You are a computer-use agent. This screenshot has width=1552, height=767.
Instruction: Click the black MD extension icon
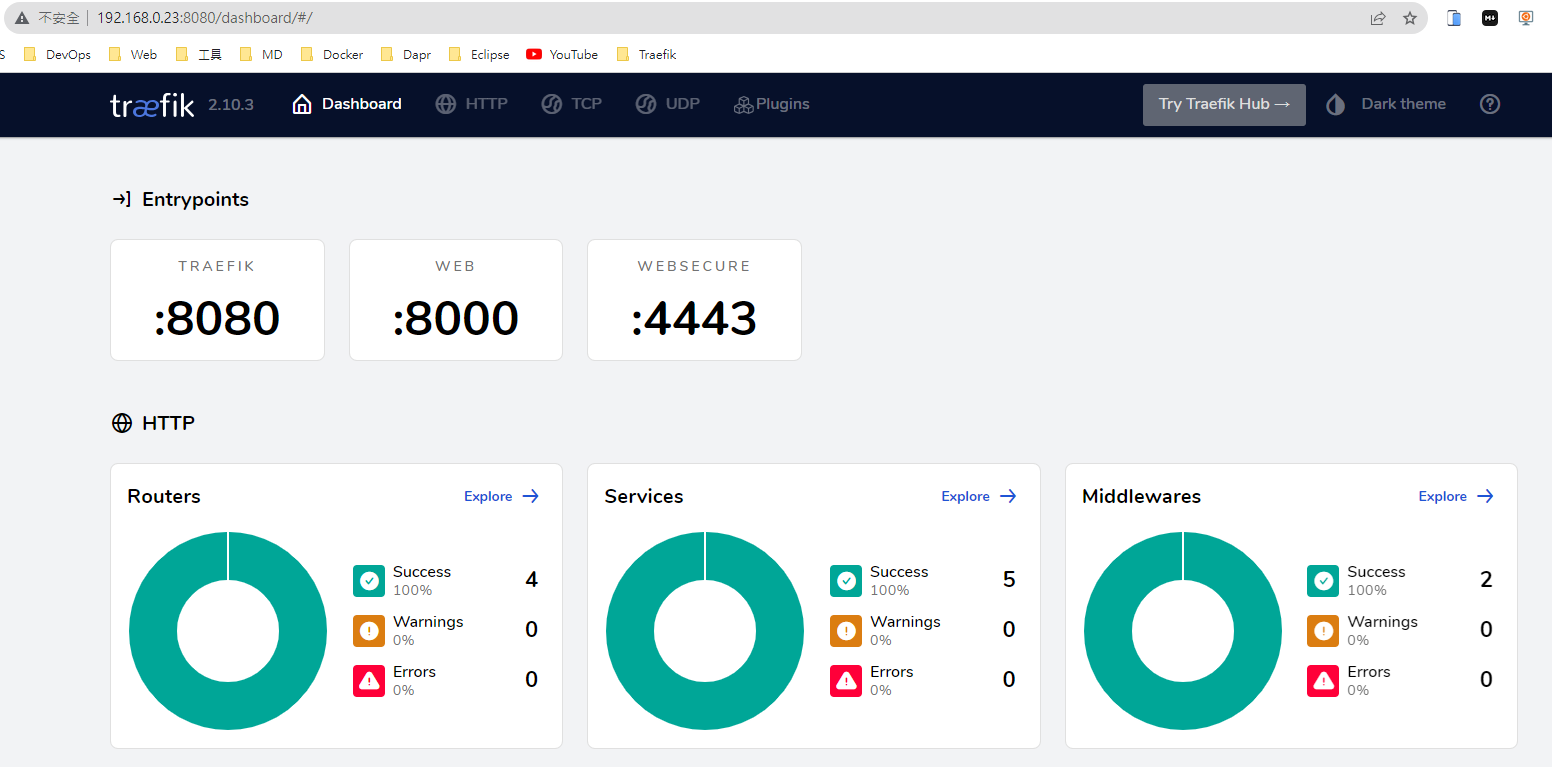coord(1490,18)
